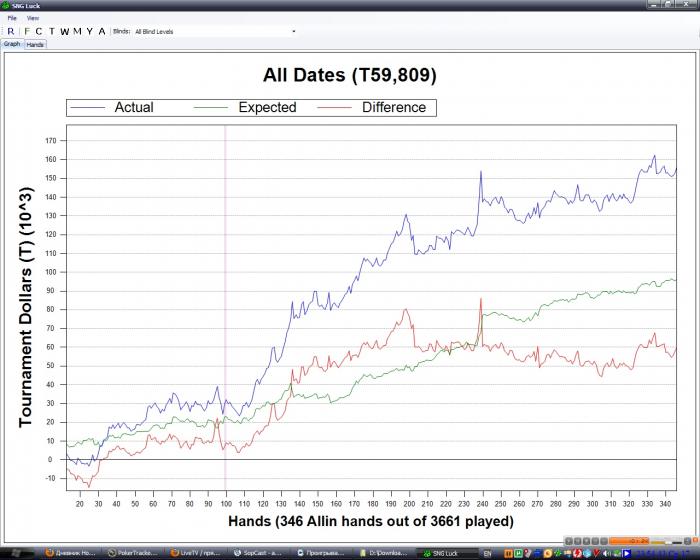Click the speaker volume tray icon
The height and width of the screenshot is (560, 700).
click(x=606, y=553)
